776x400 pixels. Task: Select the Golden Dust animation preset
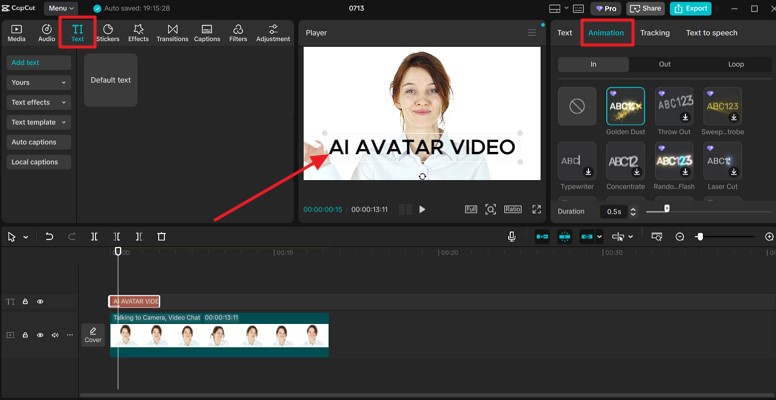point(625,106)
